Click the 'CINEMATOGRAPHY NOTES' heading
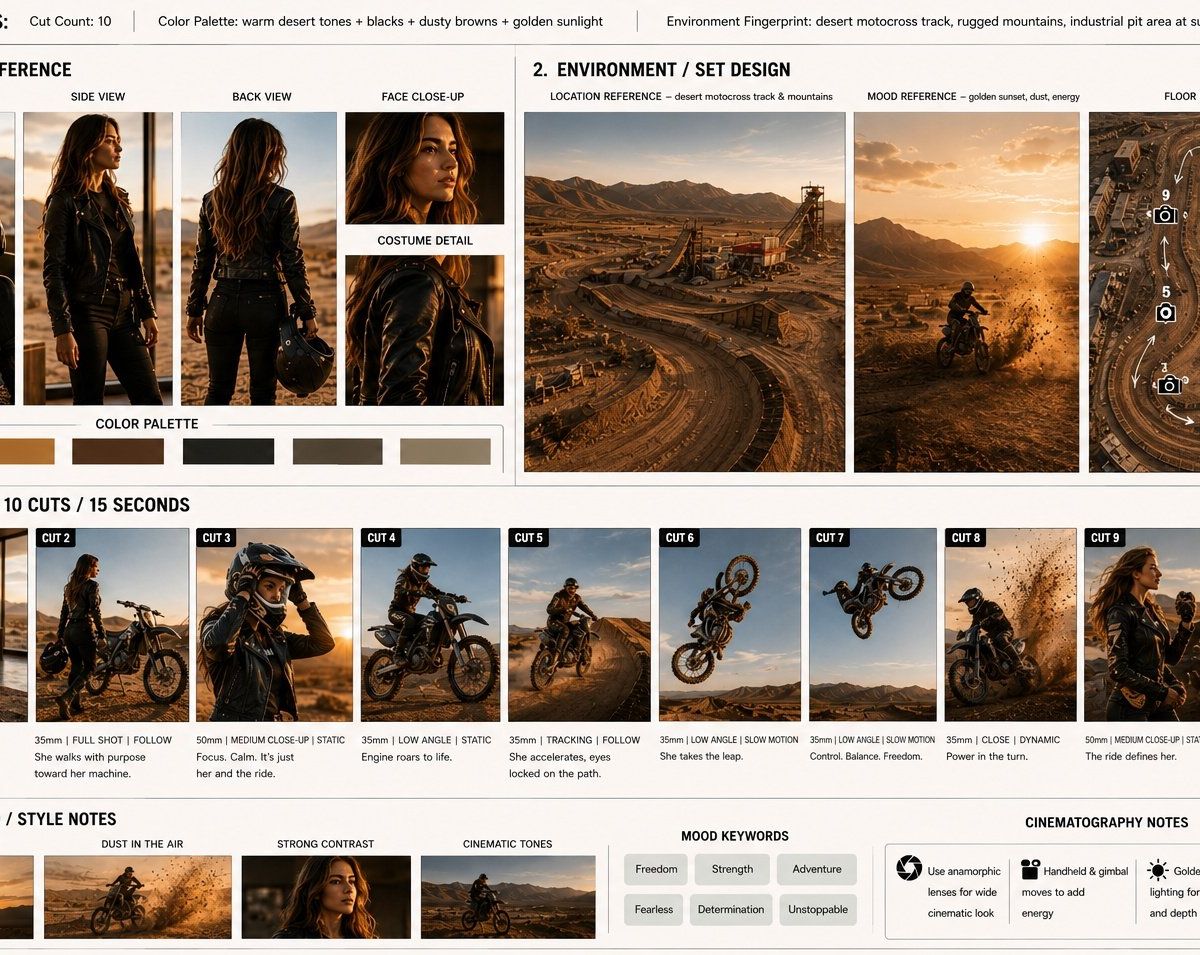1200x955 pixels. (x=1107, y=822)
